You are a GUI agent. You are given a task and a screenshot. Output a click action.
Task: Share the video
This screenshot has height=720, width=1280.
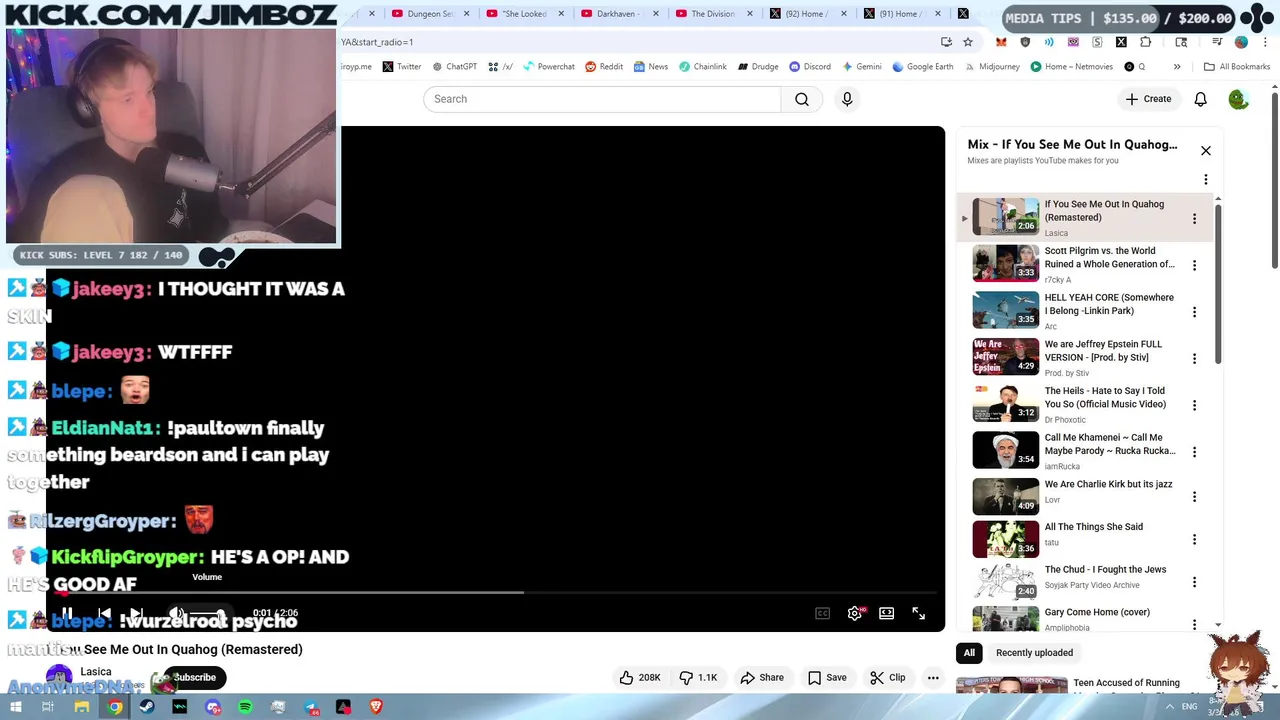[x=762, y=677]
